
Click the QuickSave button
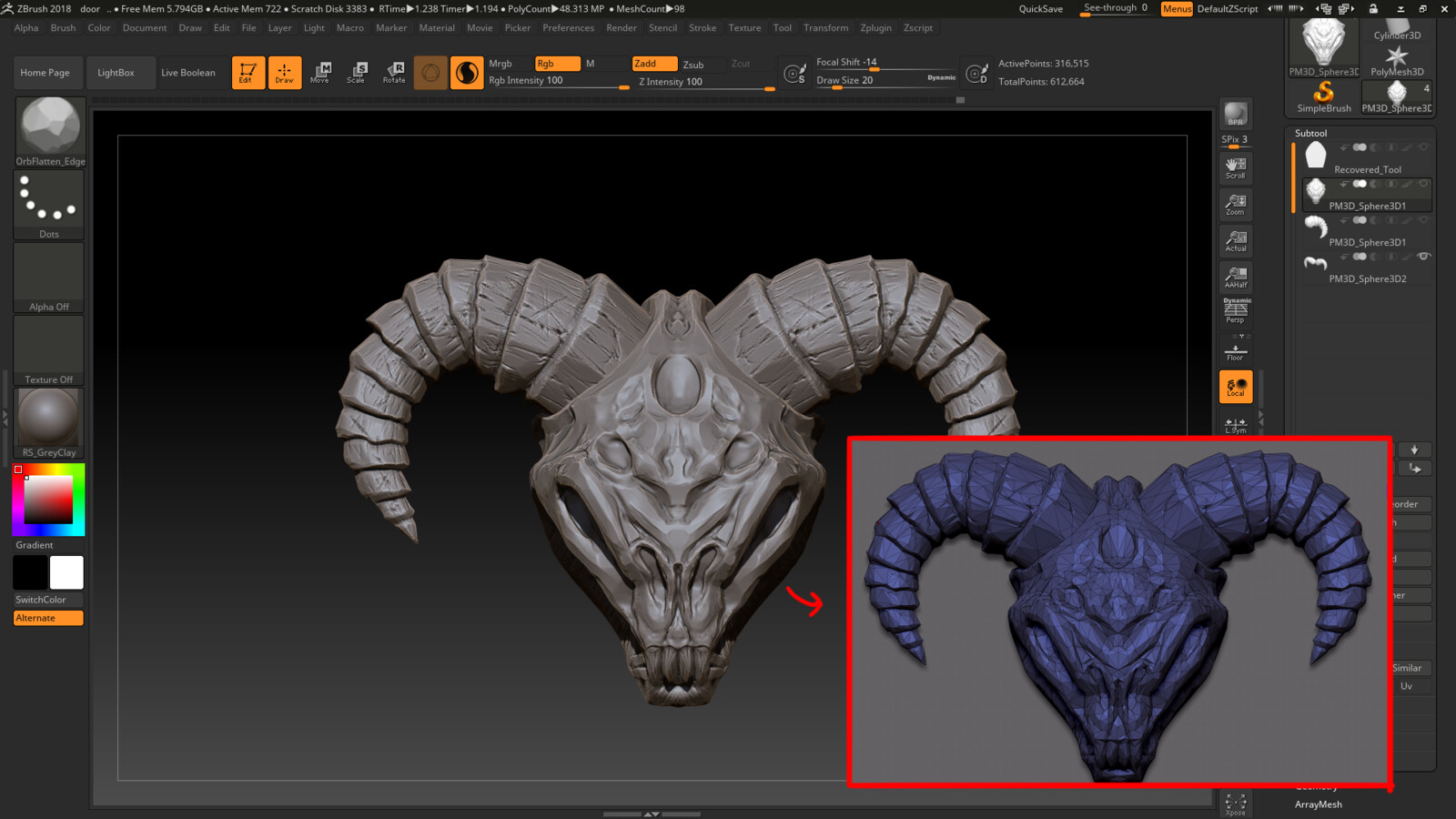pos(1040,9)
